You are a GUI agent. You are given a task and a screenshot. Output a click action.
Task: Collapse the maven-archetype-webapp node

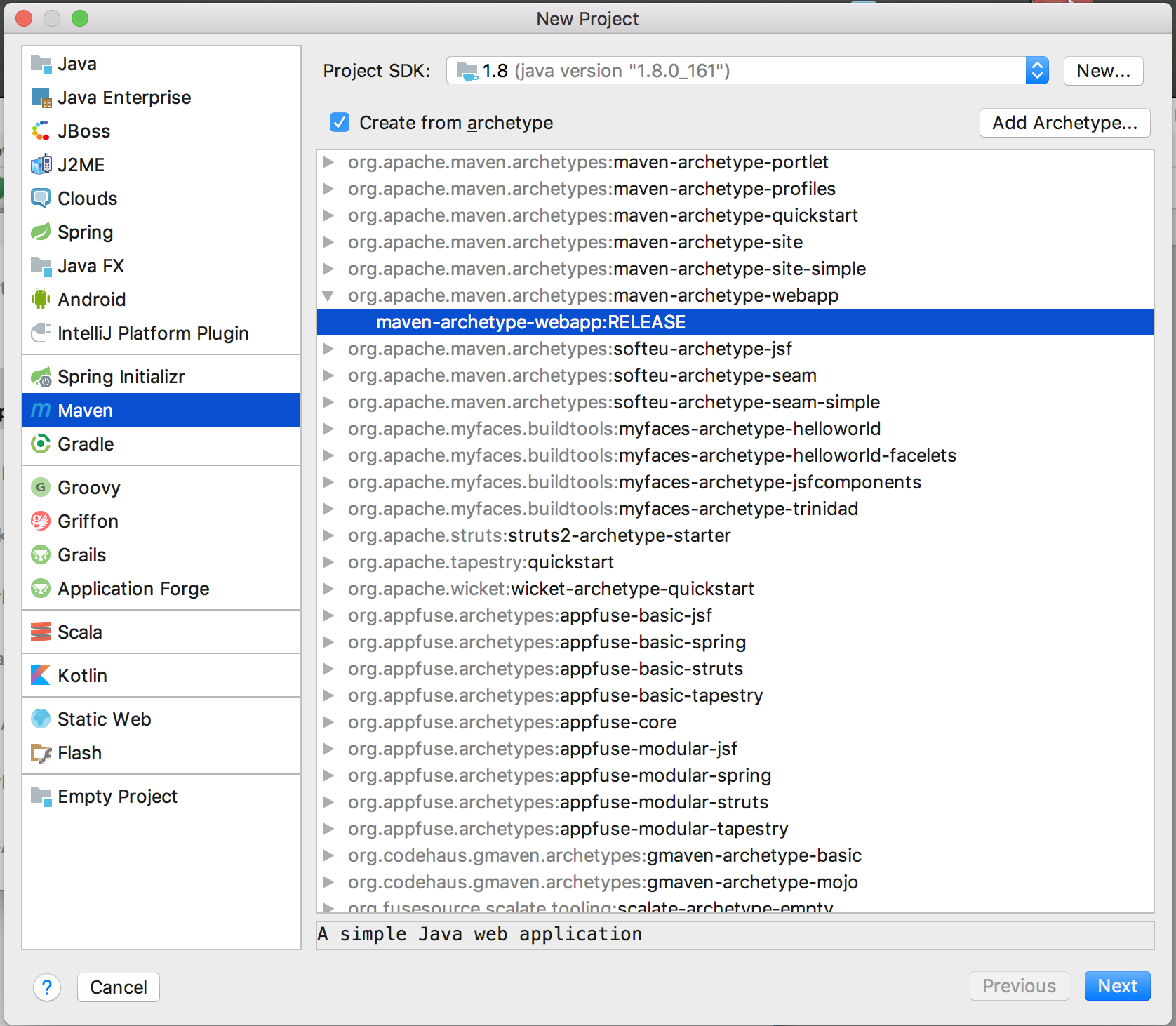[328, 295]
